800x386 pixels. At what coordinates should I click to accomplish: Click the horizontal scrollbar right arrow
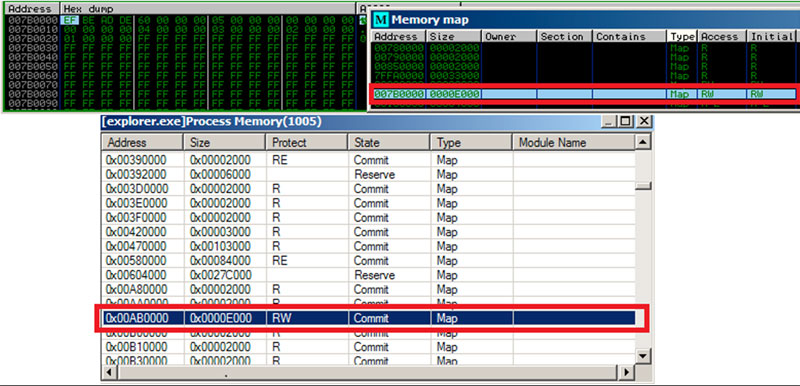627,372
